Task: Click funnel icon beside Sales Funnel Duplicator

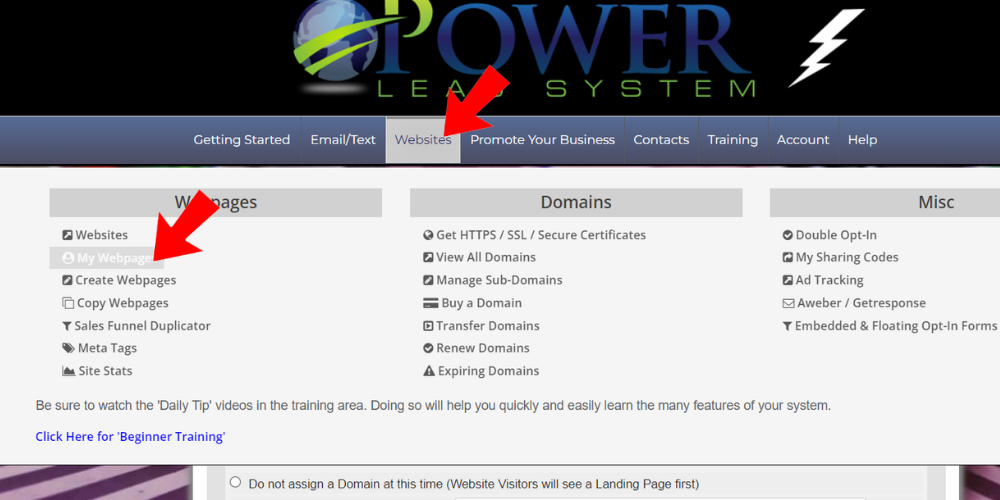Action: [67, 327]
